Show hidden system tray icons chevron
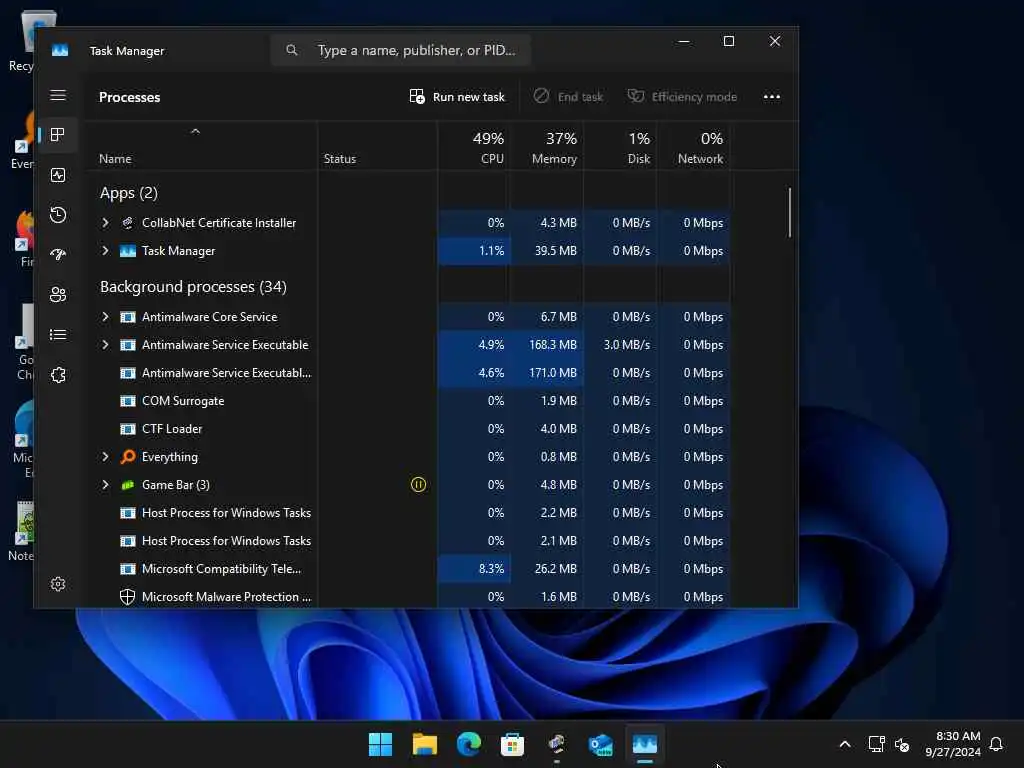 tap(844, 744)
